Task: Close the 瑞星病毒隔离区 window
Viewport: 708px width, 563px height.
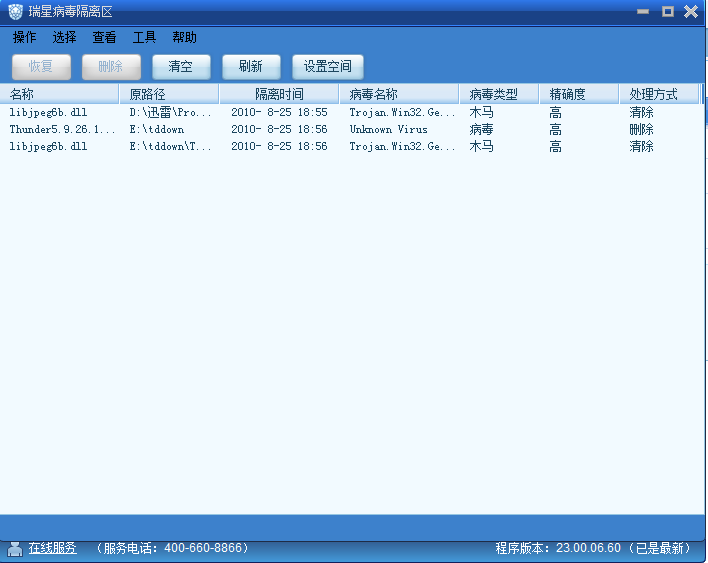Action: [x=691, y=11]
